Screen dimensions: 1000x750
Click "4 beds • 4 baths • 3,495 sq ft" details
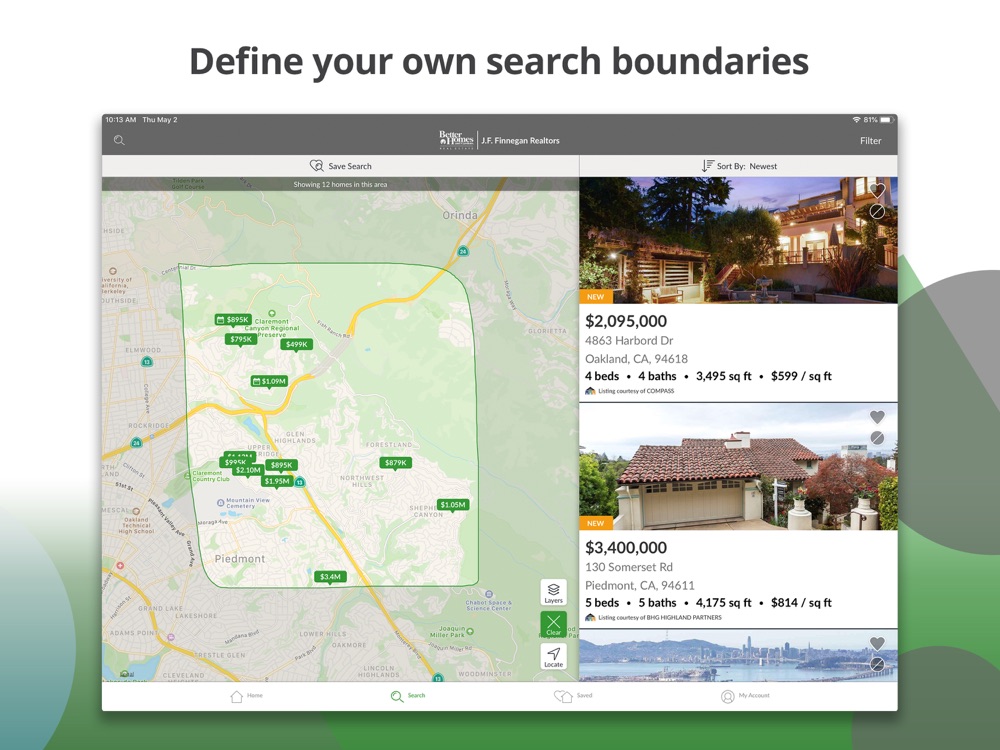pyautogui.click(x=668, y=376)
